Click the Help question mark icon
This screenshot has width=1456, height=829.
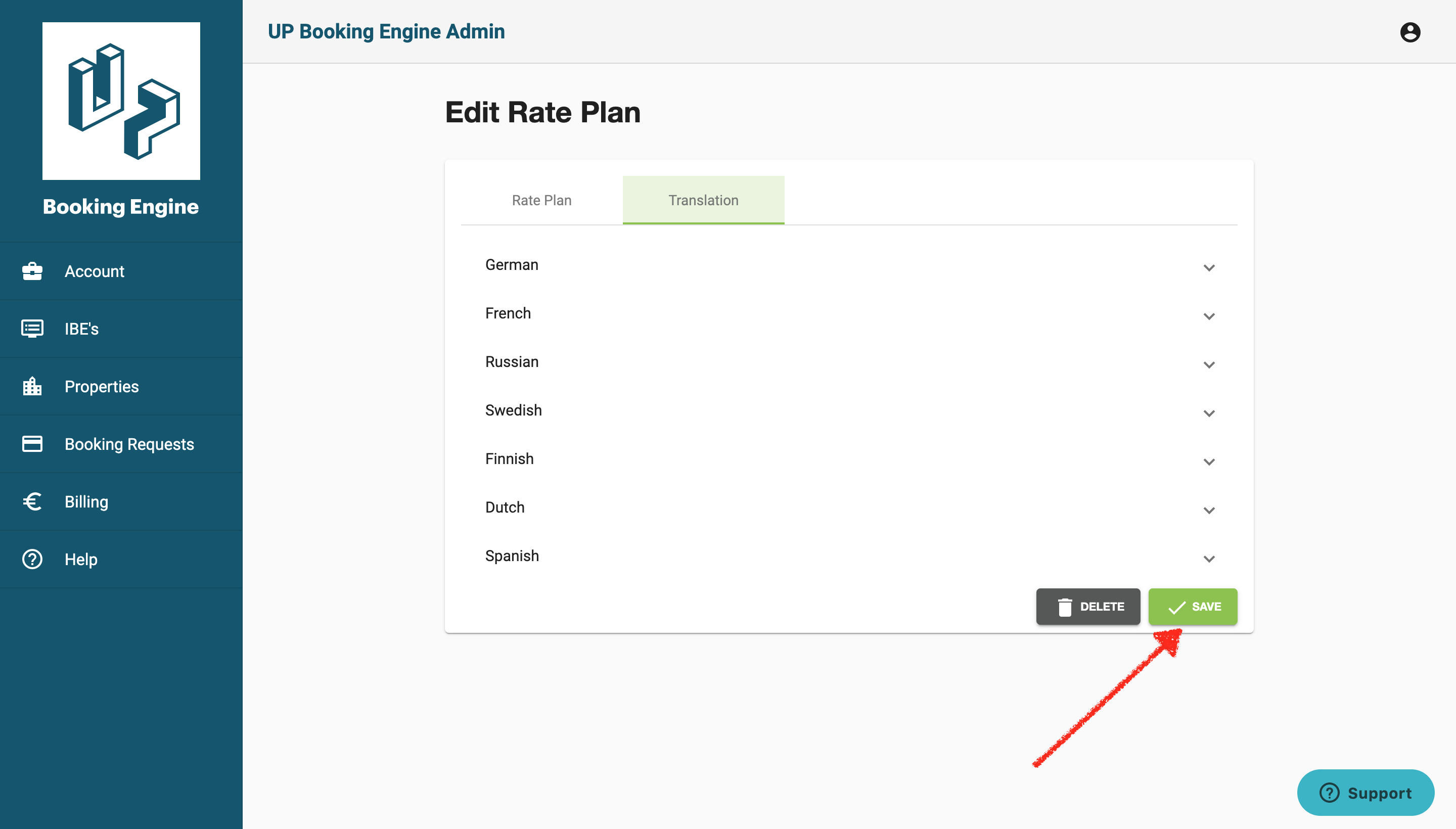pos(32,559)
